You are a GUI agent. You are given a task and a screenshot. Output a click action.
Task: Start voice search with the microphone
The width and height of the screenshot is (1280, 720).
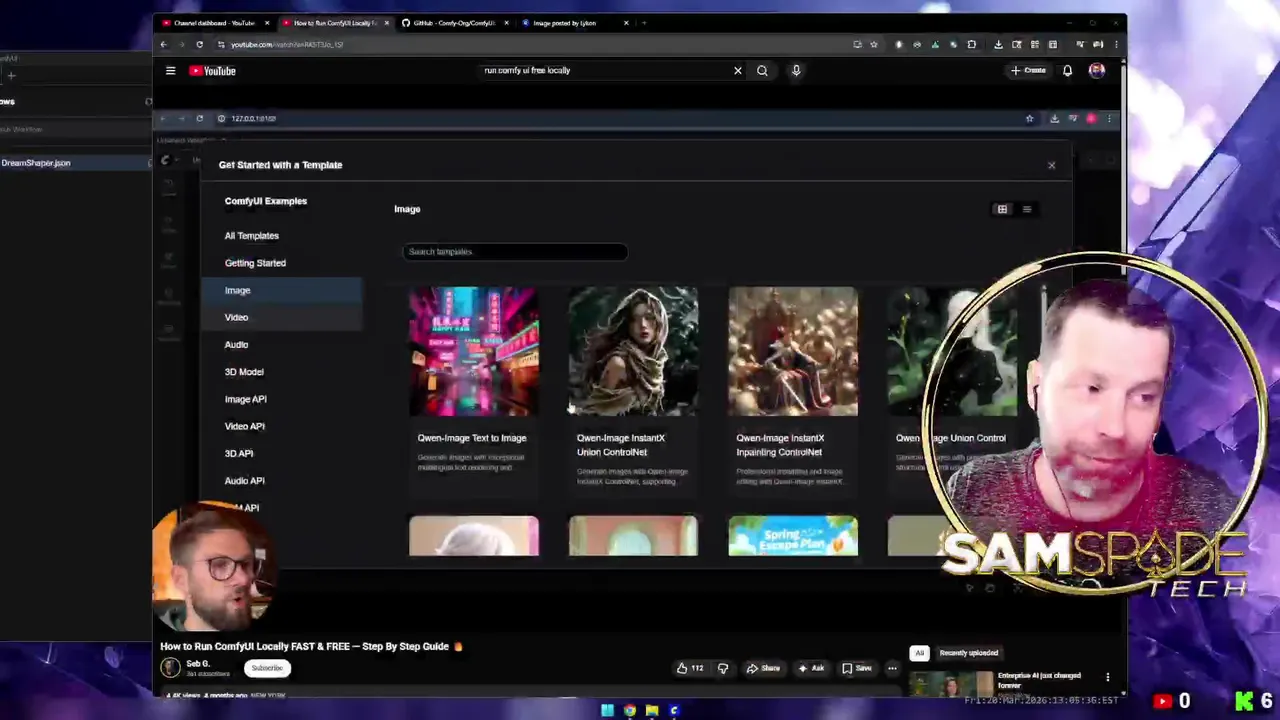click(x=796, y=71)
